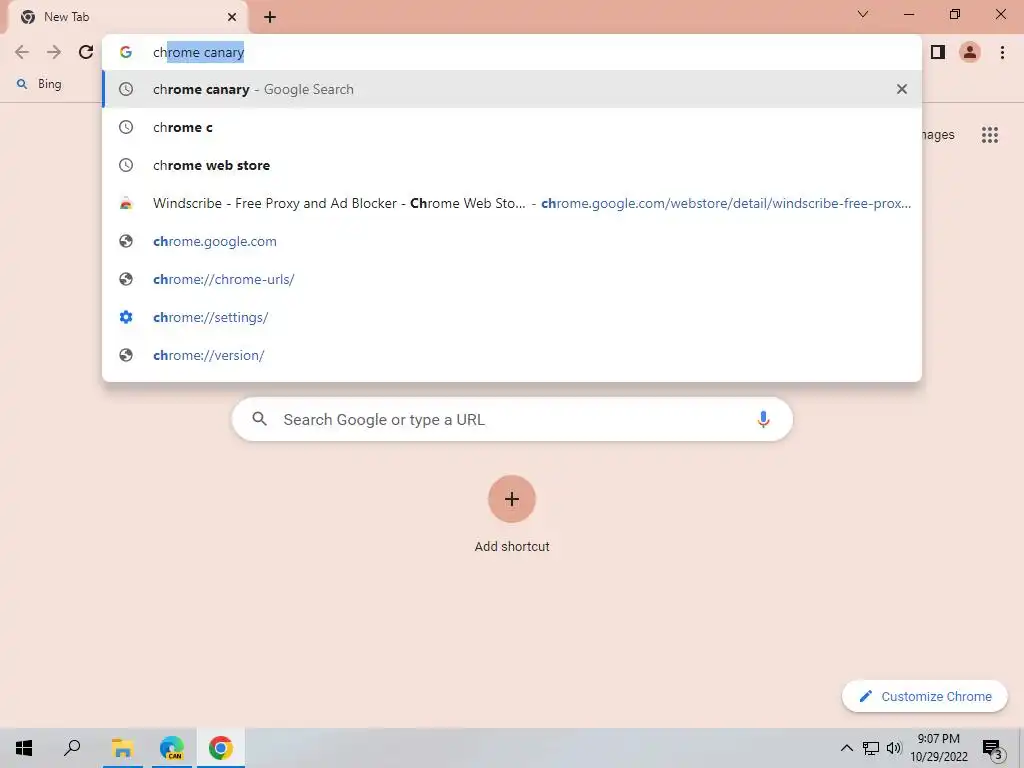Start voice search with microphone

point(763,419)
